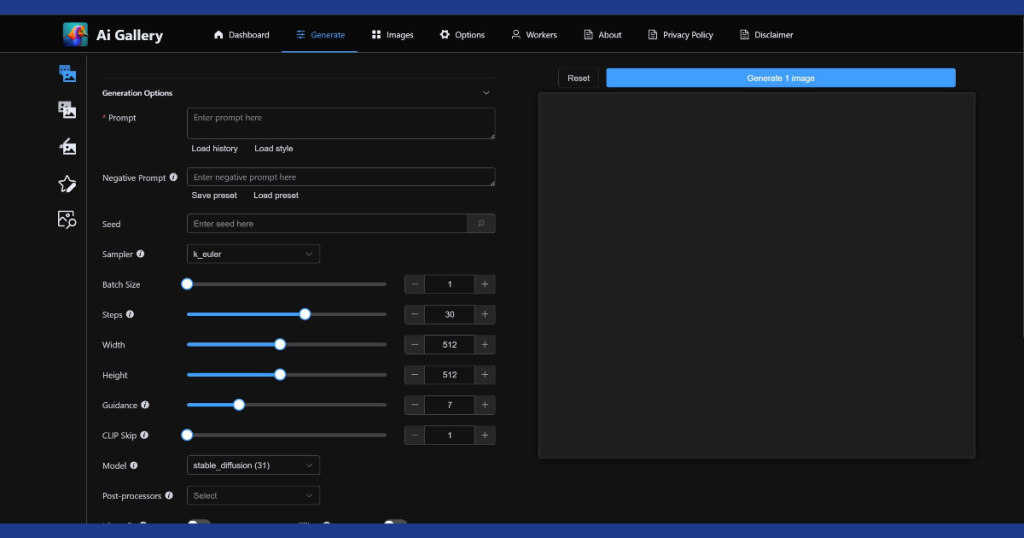Click the Guidance value box showing 7
Viewport: 1024px width, 538px height.
point(449,405)
